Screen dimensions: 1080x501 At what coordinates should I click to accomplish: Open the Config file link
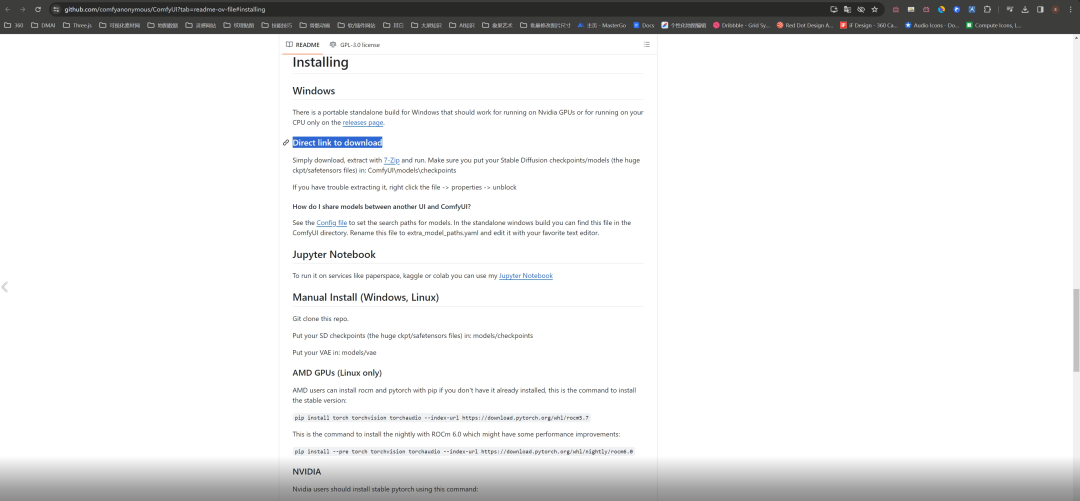pyautogui.click(x=331, y=223)
